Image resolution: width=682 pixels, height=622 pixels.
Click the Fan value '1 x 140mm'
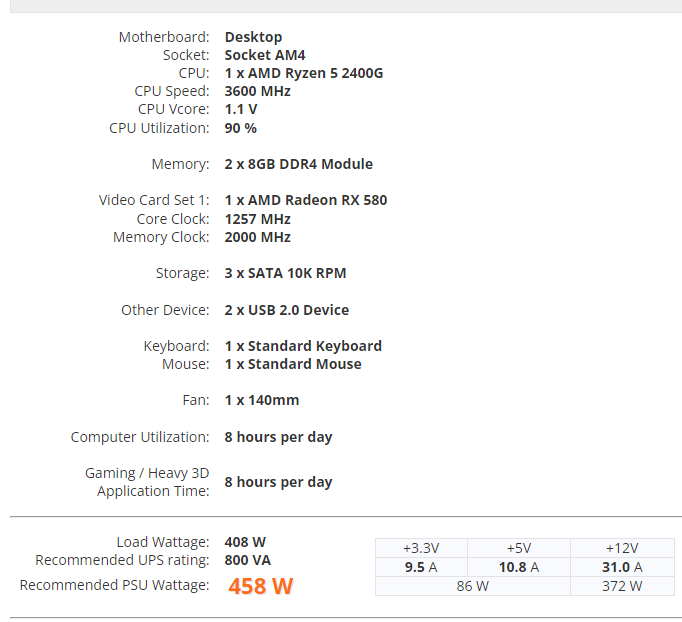click(262, 400)
